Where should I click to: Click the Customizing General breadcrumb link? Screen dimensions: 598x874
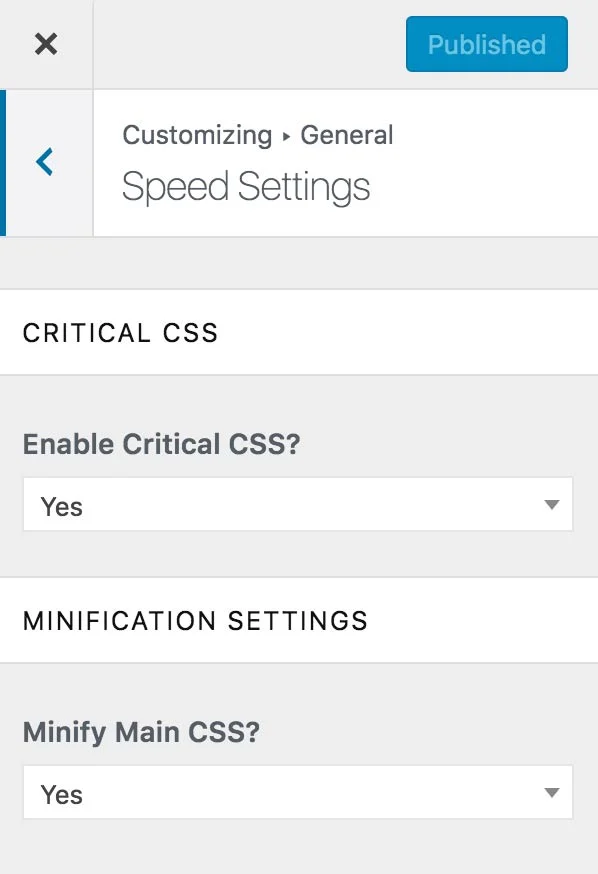[258, 135]
